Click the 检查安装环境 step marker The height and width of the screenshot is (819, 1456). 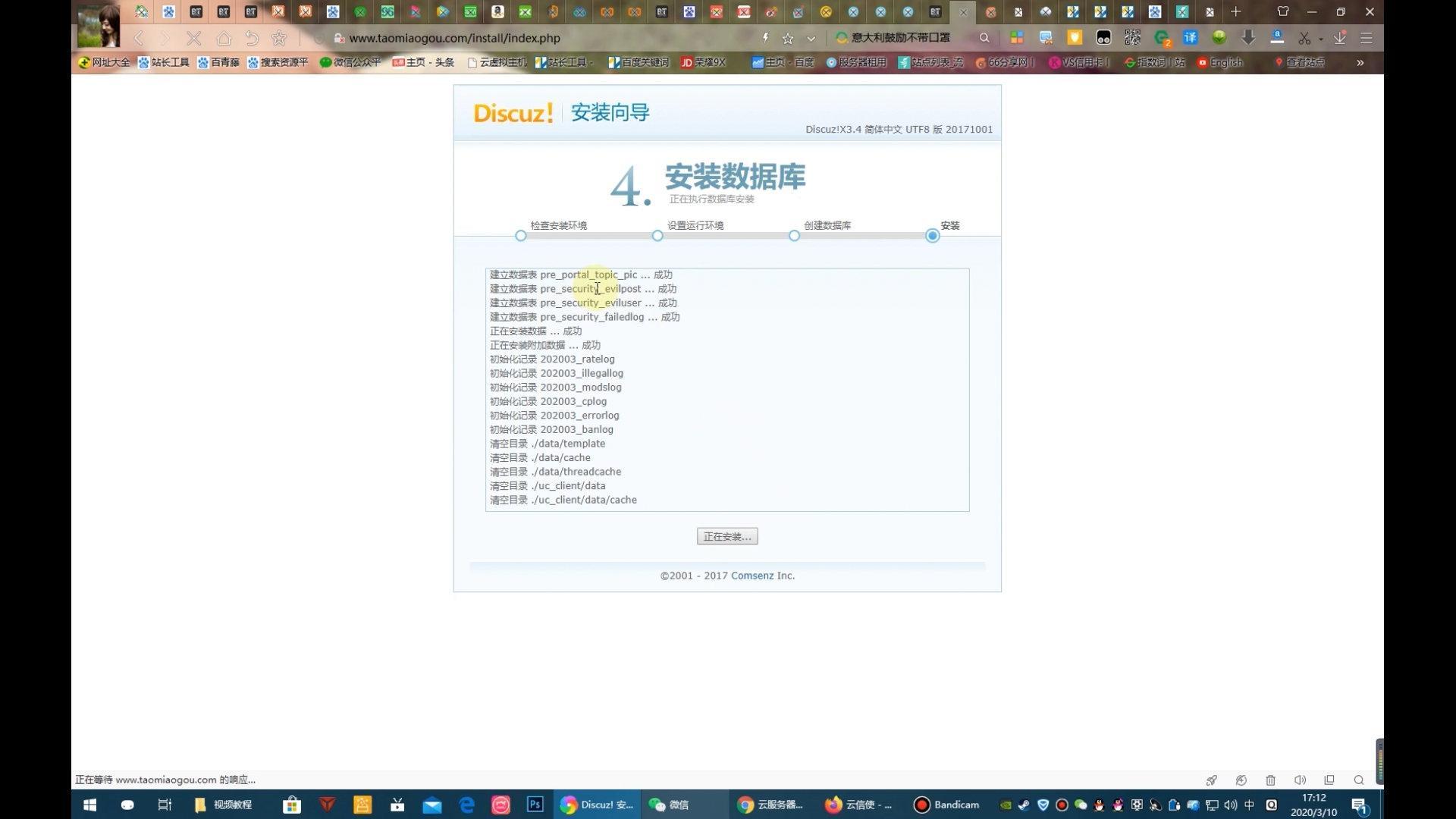520,236
